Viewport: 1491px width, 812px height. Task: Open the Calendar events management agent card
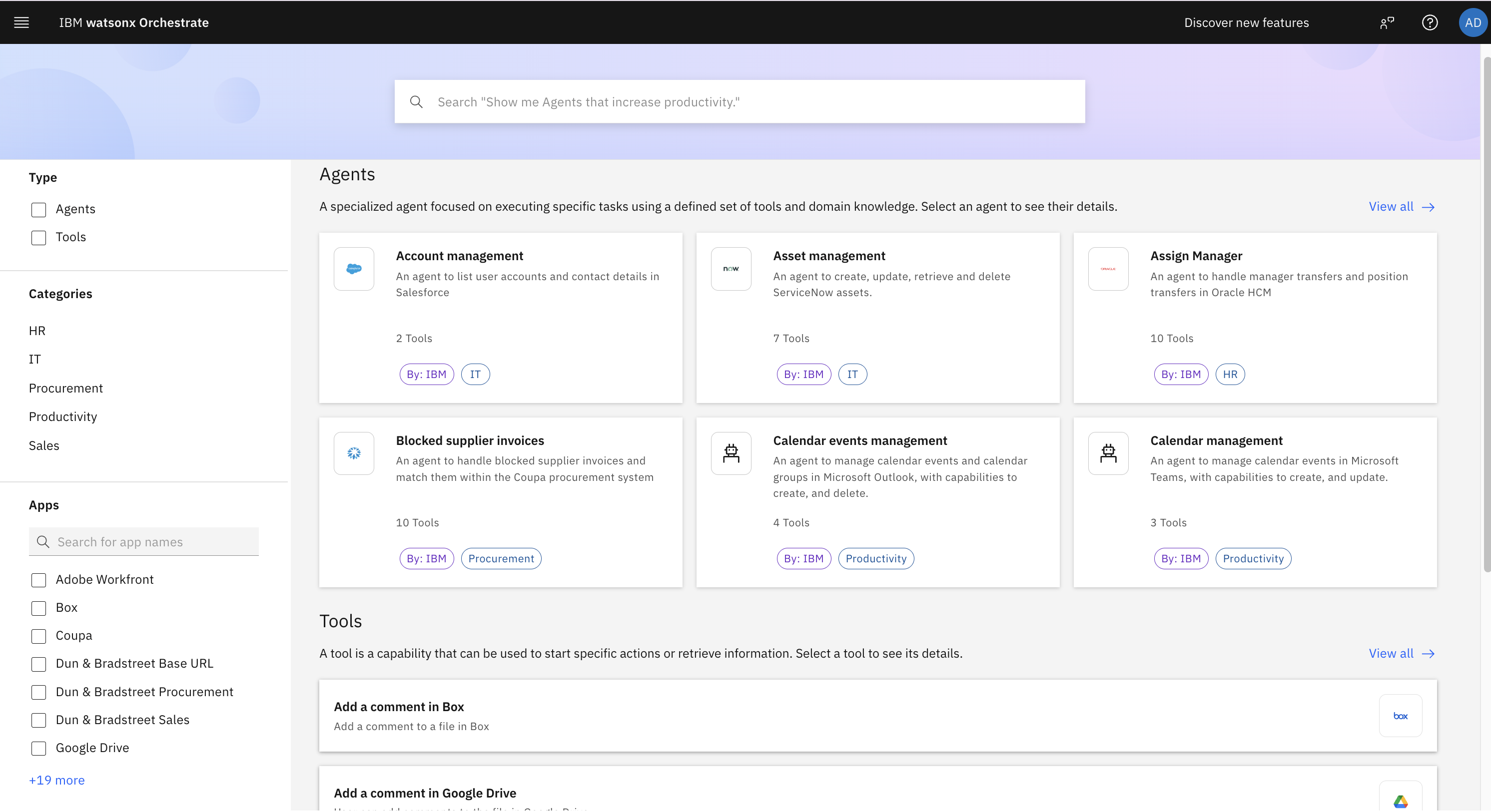(877, 502)
